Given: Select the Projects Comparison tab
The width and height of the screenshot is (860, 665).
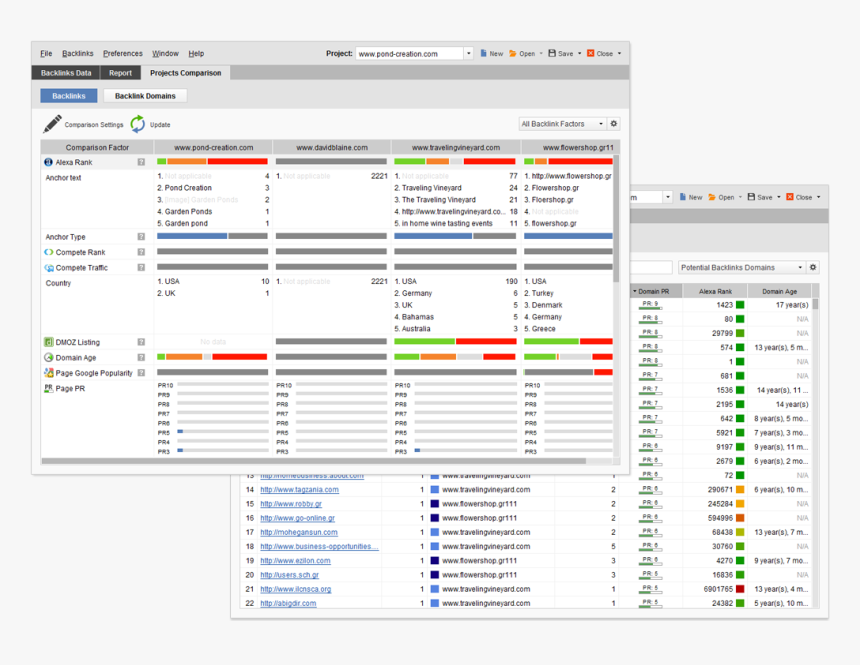Looking at the screenshot, I should (x=185, y=72).
